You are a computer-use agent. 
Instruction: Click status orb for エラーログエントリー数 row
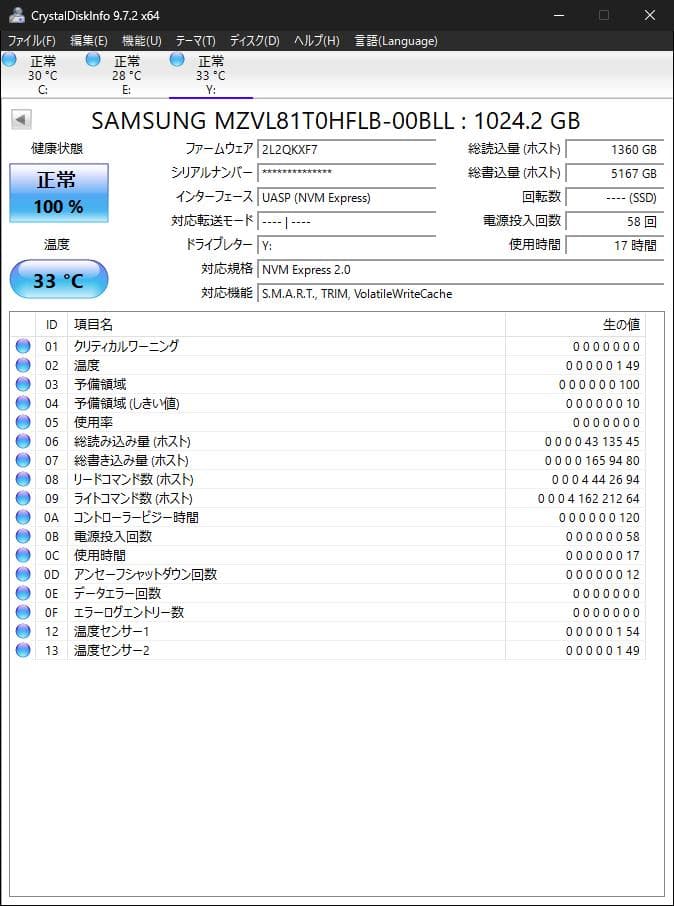point(23,612)
